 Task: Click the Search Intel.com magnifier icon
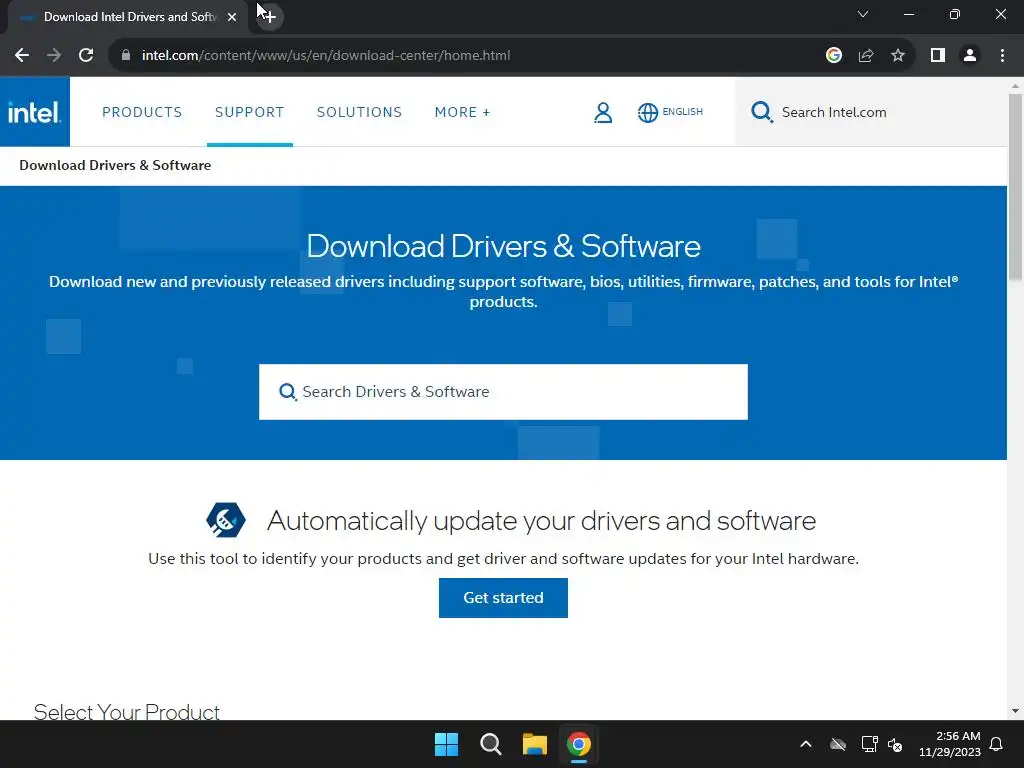(x=761, y=112)
